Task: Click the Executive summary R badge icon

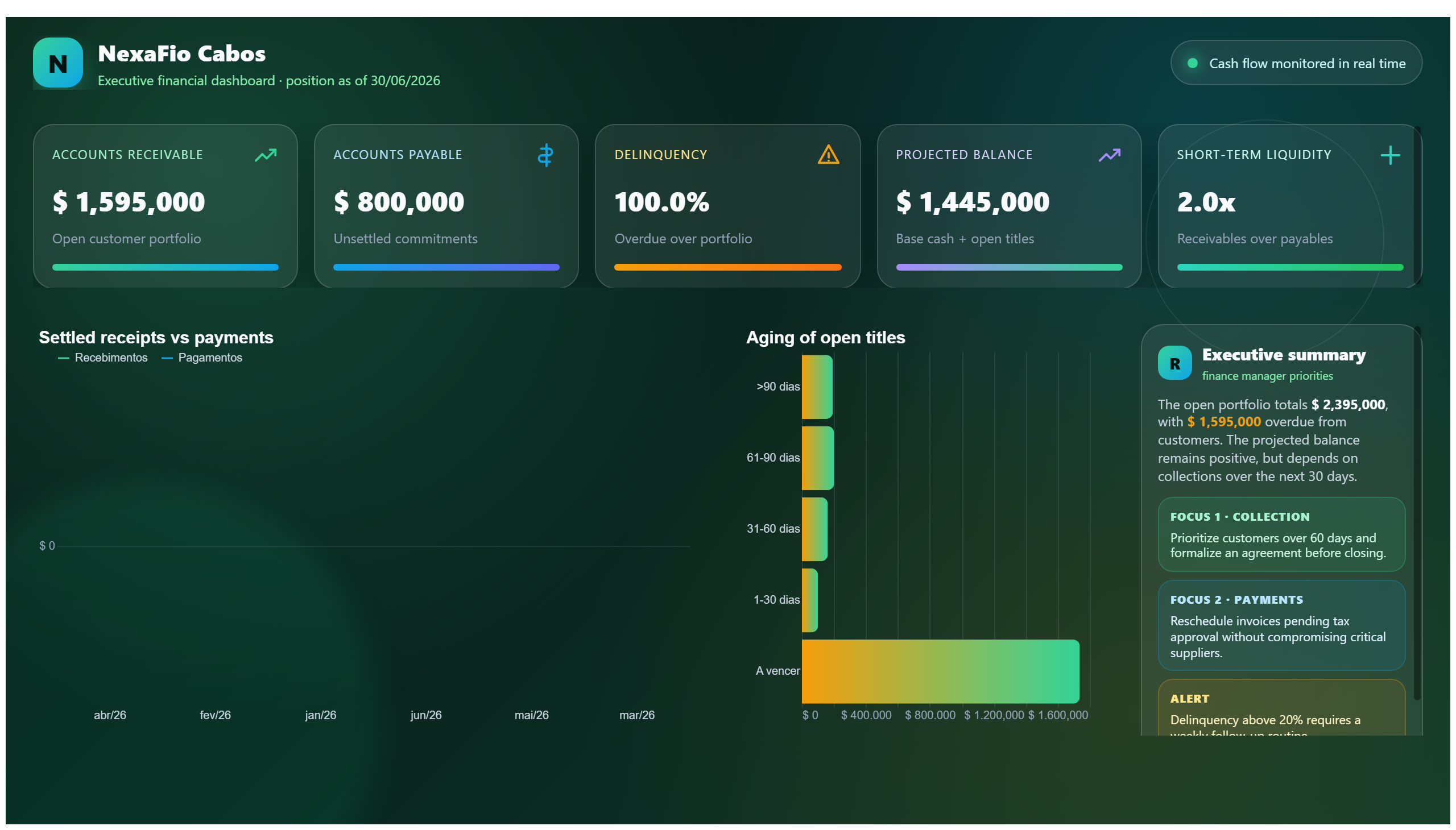Action: 1174,363
